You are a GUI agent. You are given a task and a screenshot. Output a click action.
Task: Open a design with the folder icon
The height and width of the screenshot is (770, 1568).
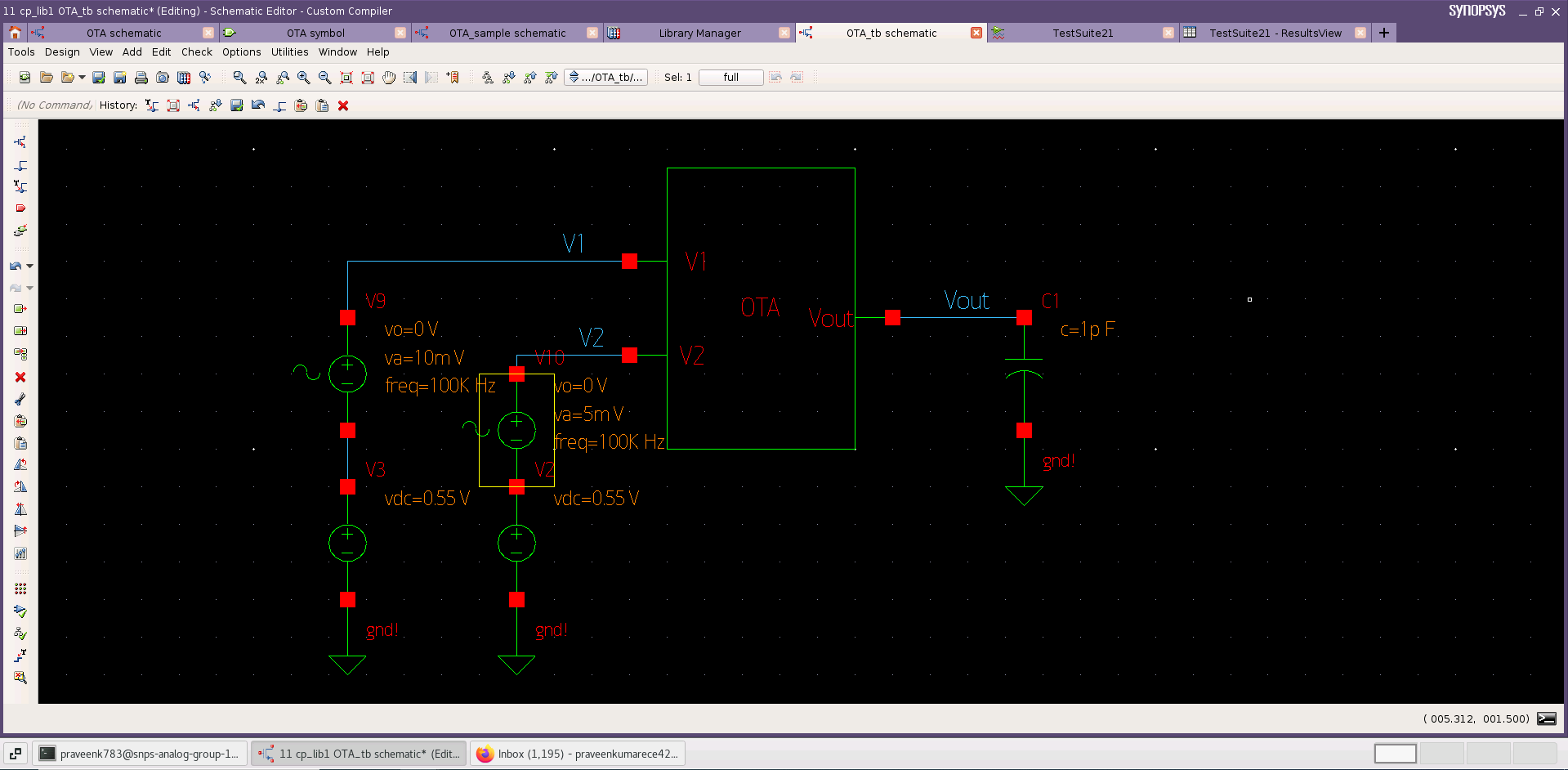46,77
